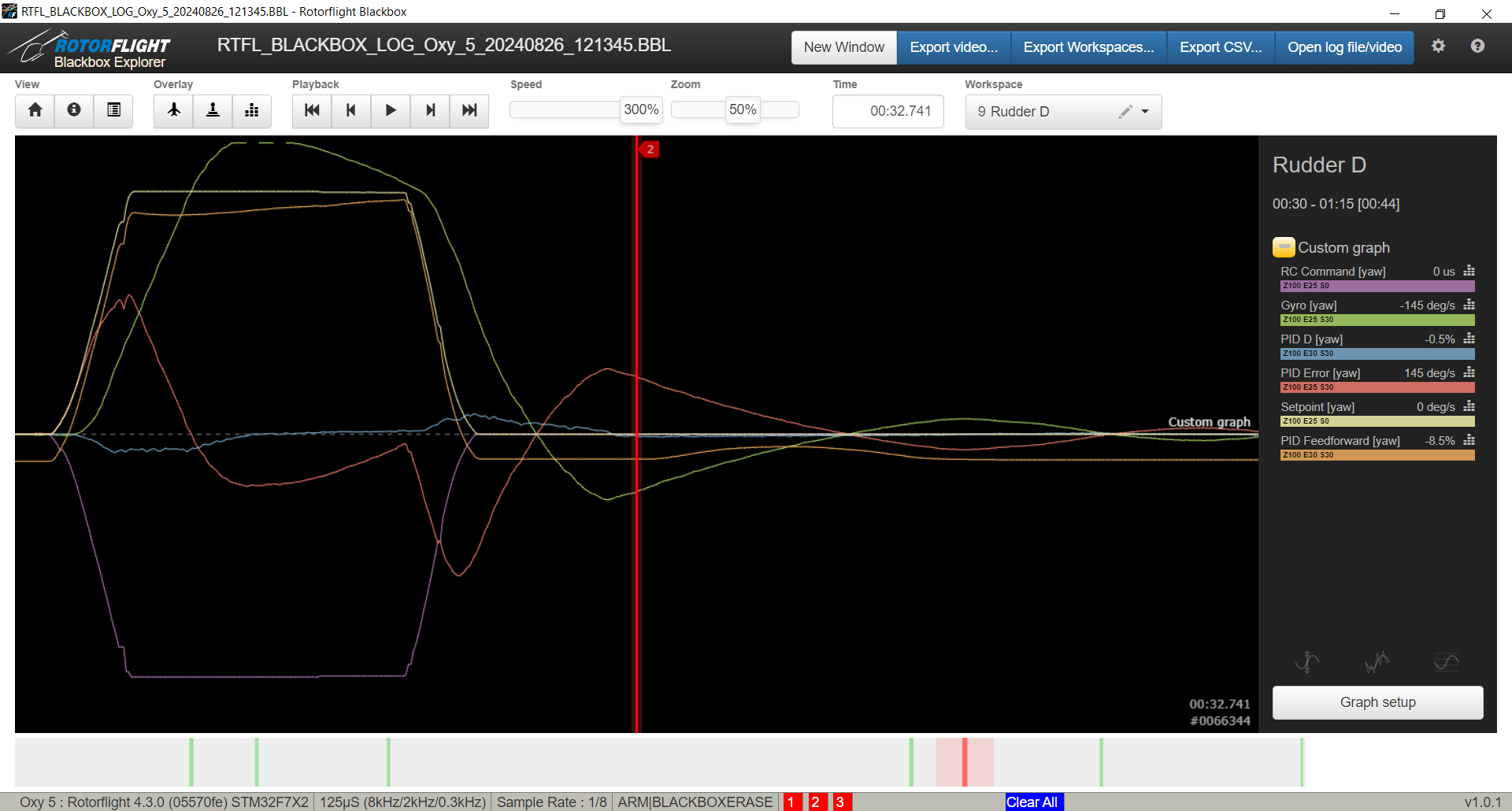Click the spectrum analyser overlay icon
The image size is (1512, 811).
click(252, 110)
